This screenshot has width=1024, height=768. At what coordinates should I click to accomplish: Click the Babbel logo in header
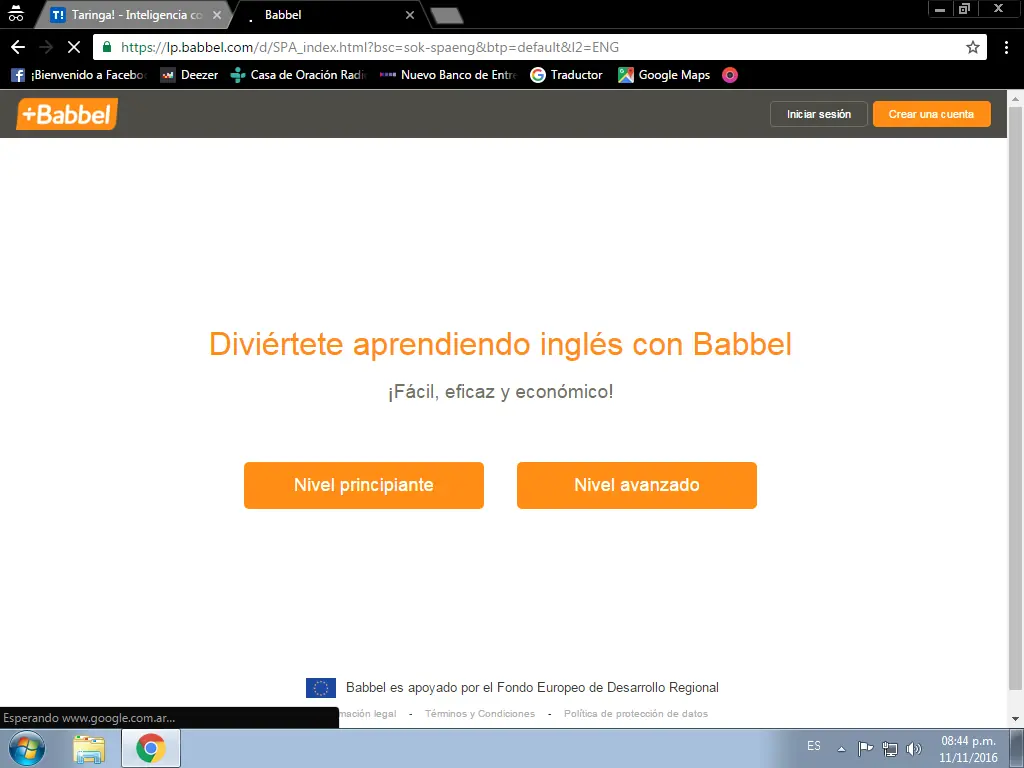67,114
